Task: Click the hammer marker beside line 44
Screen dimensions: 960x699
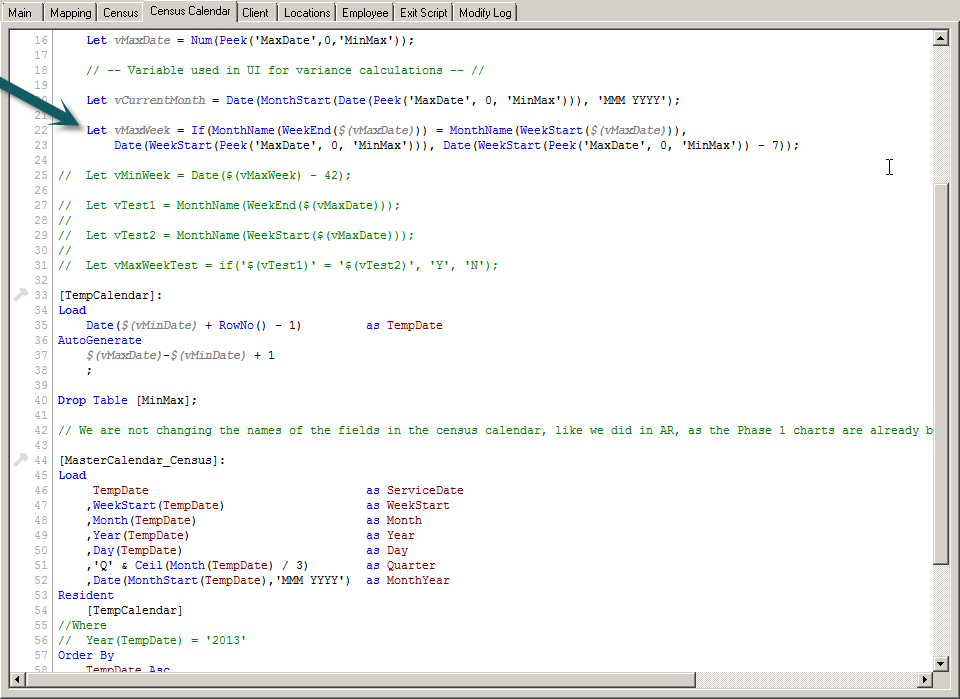Action: (21, 460)
